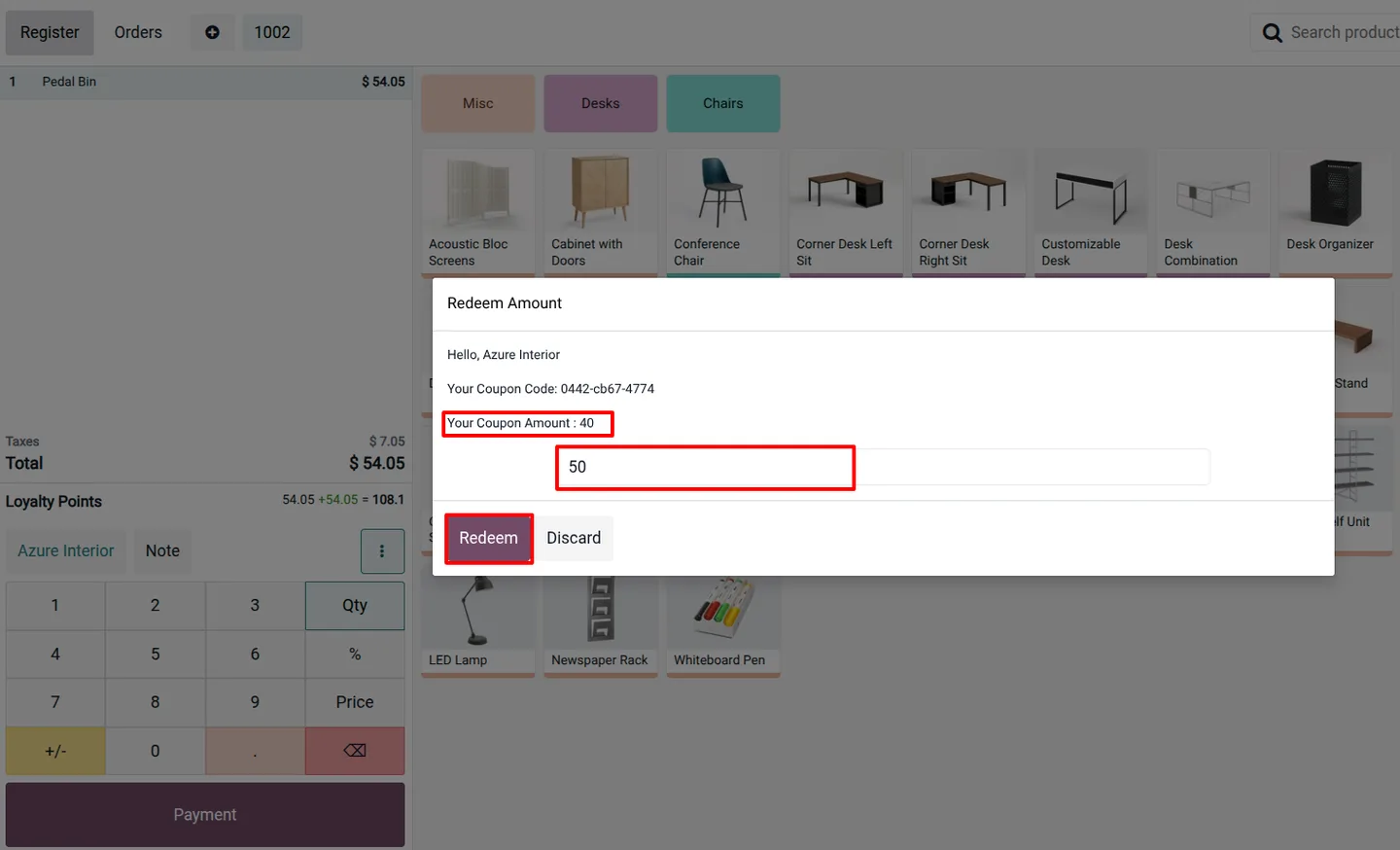The image size is (1400, 850).
Task: Select the Corner Desk Left Sit product
Action: [x=845, y=214]
